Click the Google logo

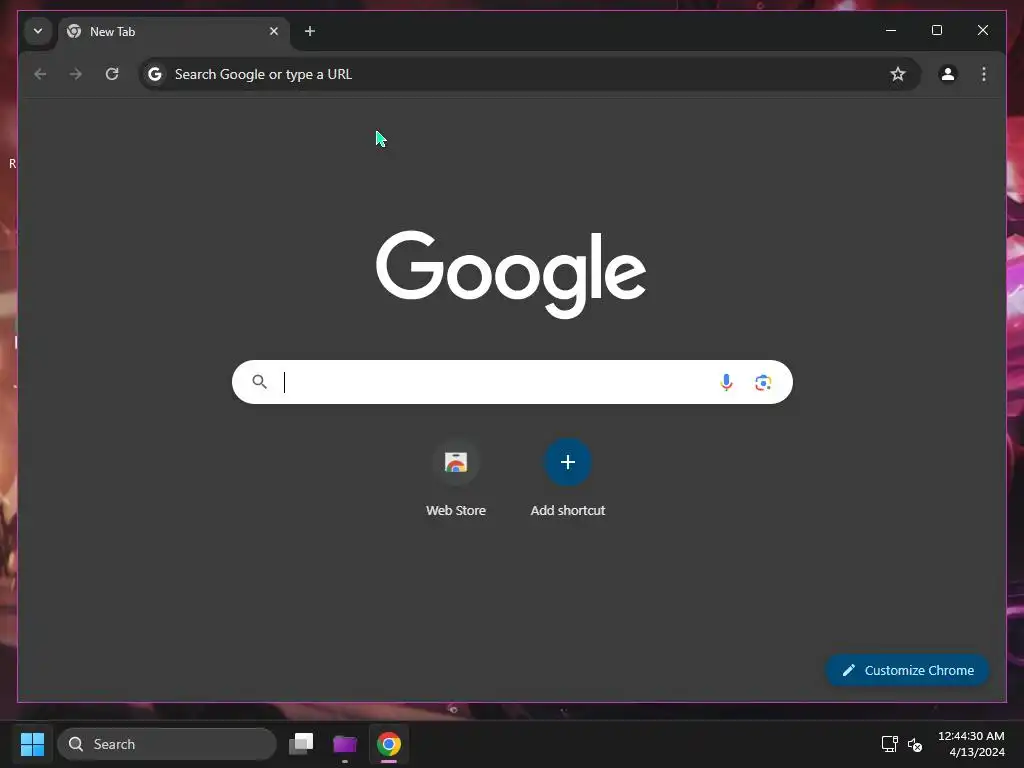point(511,274)
